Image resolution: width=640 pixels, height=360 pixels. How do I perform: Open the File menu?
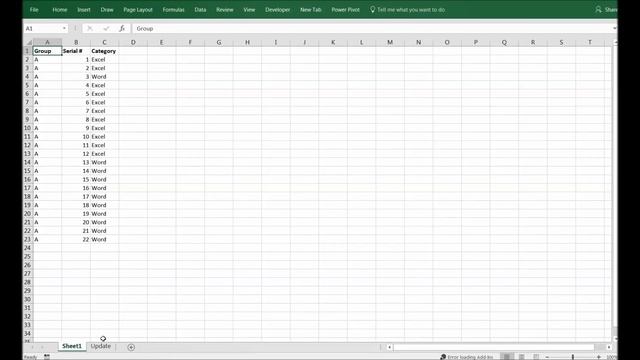pos(34,9)
